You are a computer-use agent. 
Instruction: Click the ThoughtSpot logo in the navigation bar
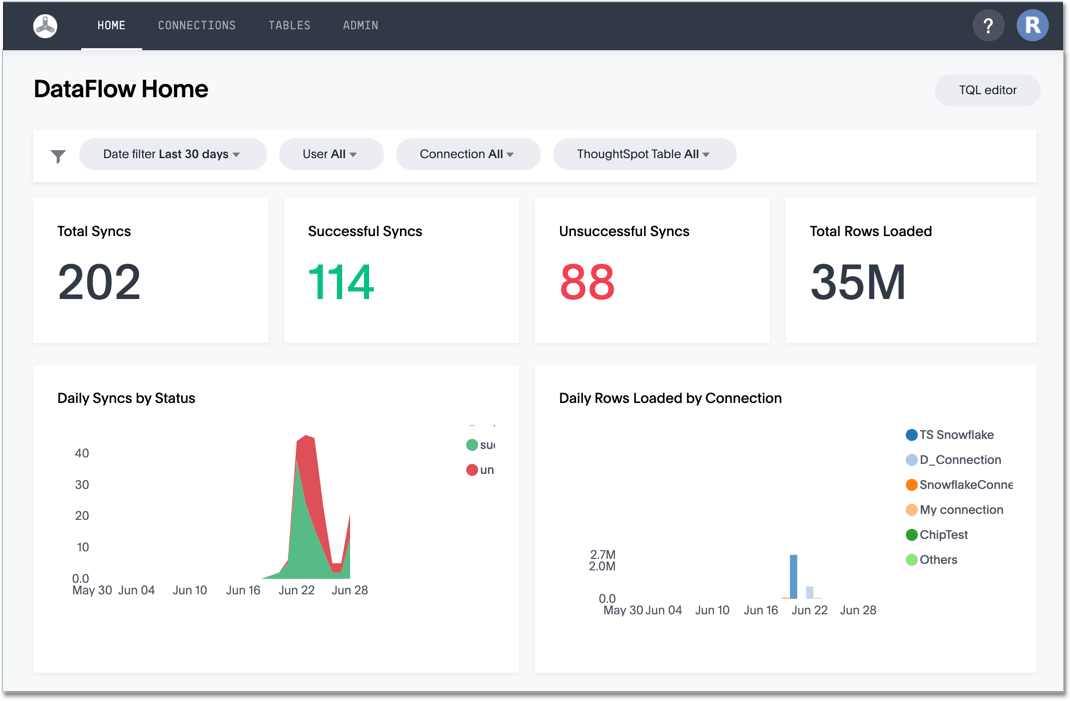coord(44,25)
